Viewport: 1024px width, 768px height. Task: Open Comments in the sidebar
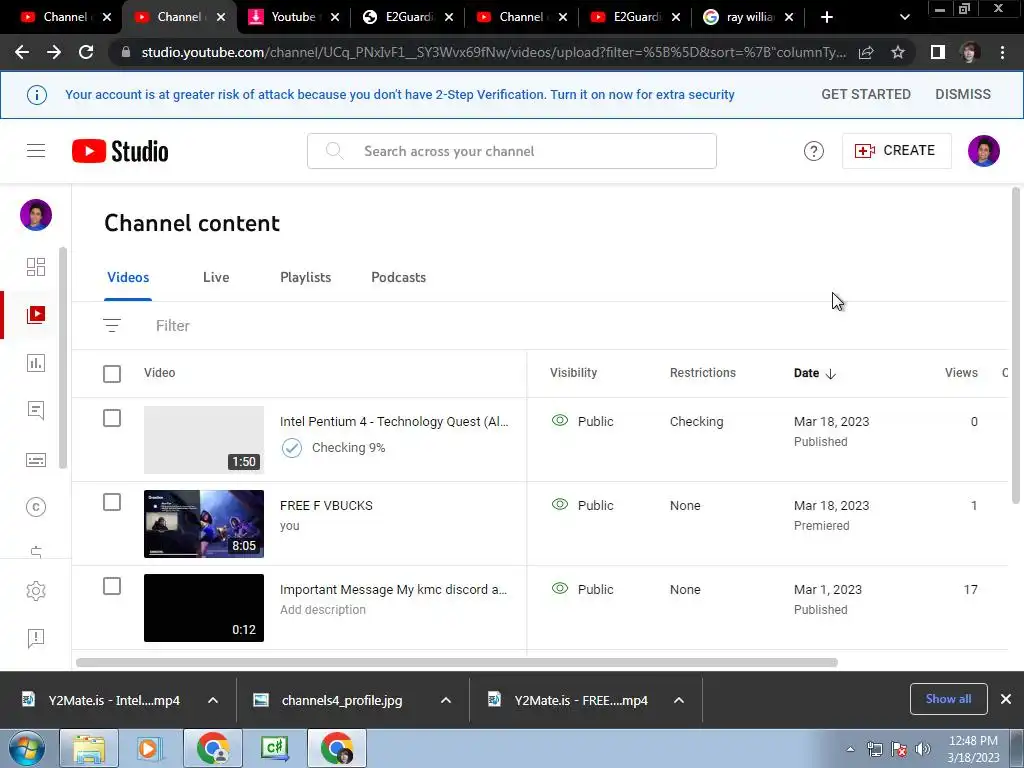click(36, 411)
